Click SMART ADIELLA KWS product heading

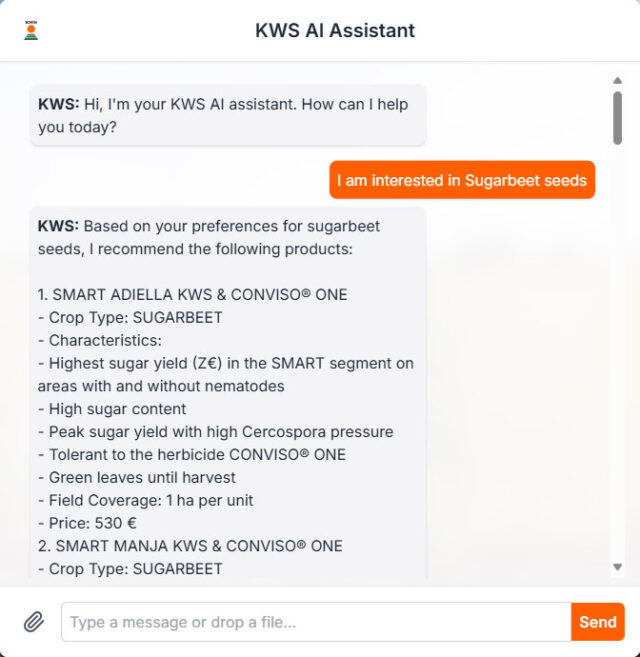point(192,295)
